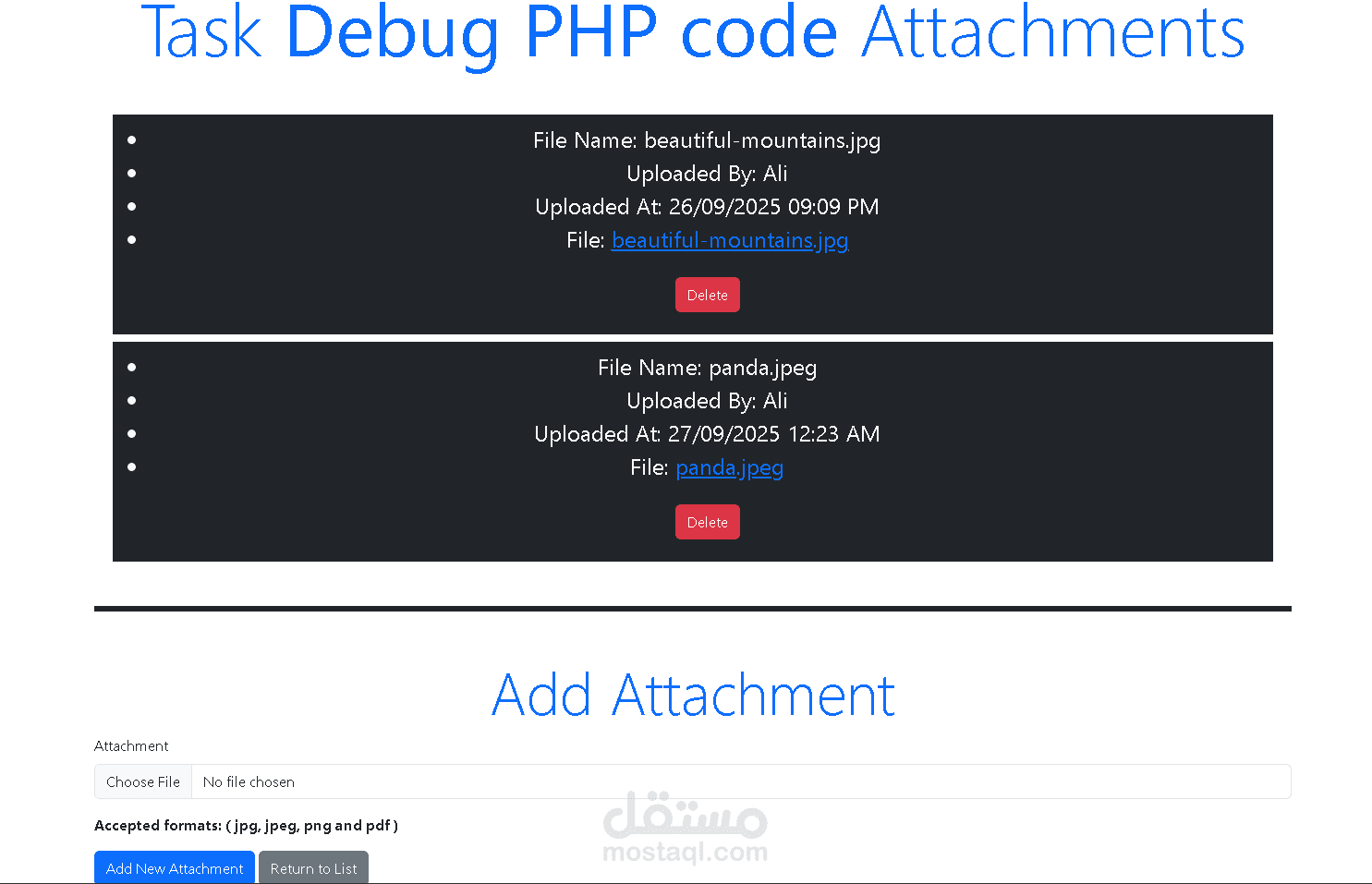Delete the beautiful-mountains.jpg attachment
Image resolution: width=1372 pixels, height=884 pixels.
tap(707, 295)
